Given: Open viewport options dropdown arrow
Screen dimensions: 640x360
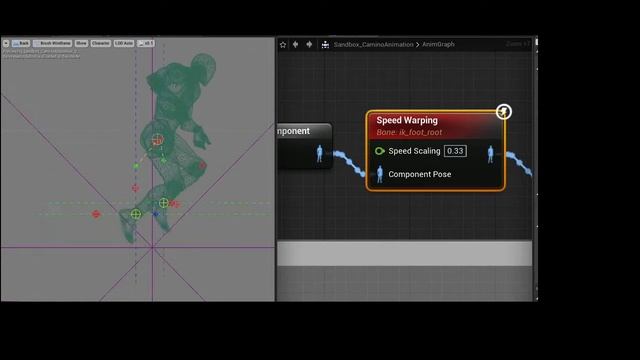Looking at the screenshot, I should tap(6, 43).
